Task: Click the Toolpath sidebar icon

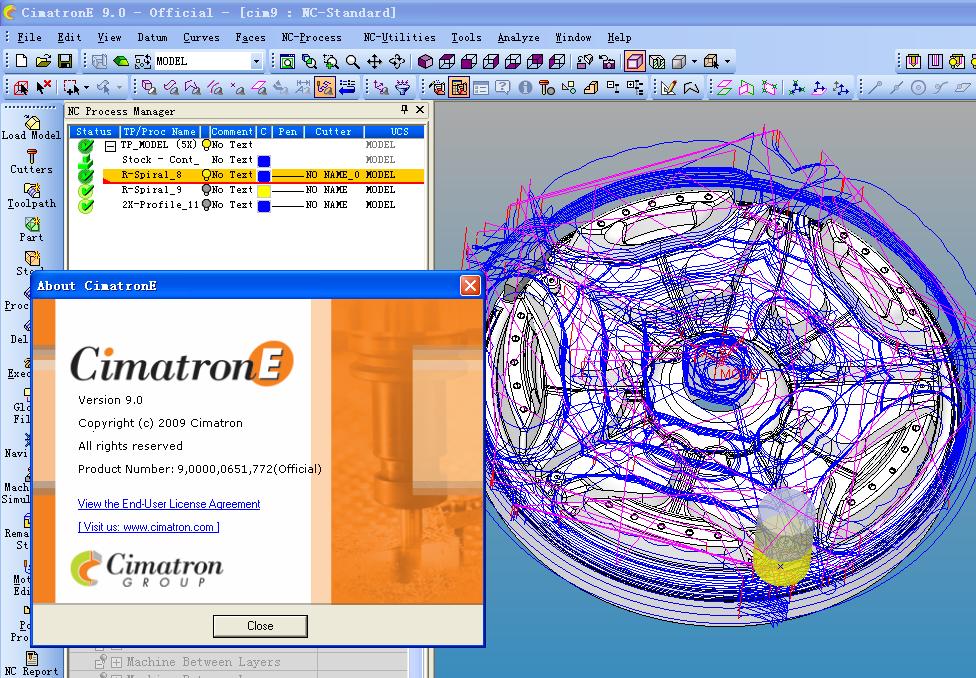Action: tap(31, 195)
